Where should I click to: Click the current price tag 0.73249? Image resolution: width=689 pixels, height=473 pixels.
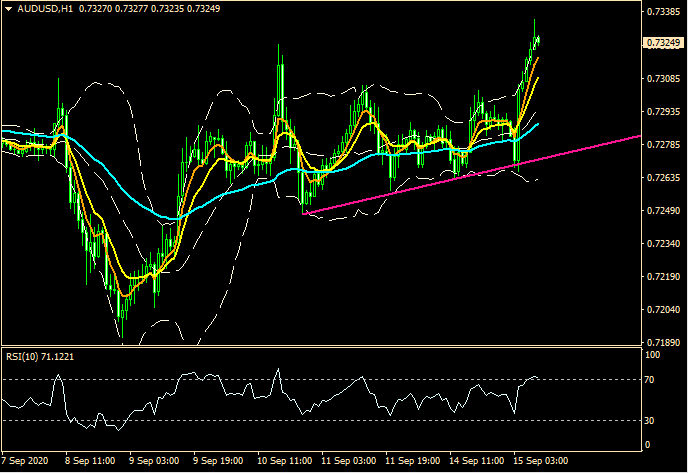pos(662,44)
